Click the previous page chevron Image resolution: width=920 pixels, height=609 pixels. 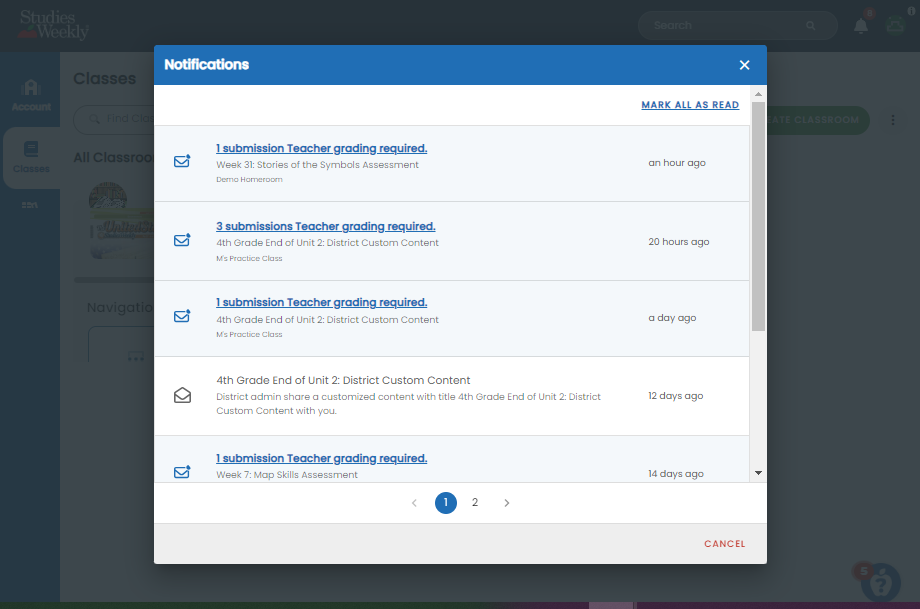click(x=414, y=503)
